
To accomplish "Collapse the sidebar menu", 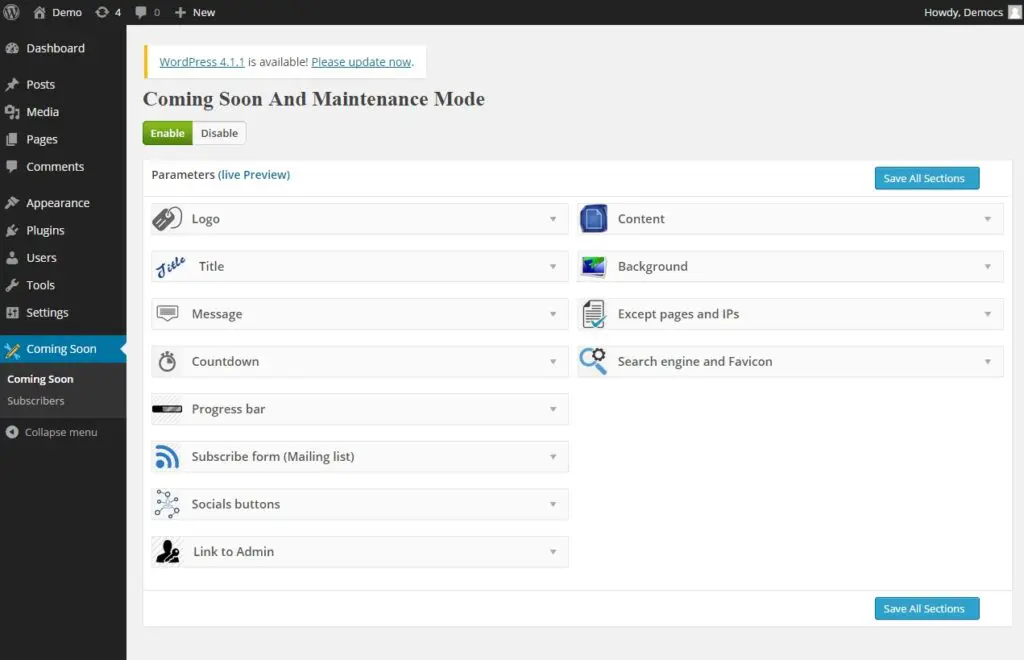I will pos(60,432).
